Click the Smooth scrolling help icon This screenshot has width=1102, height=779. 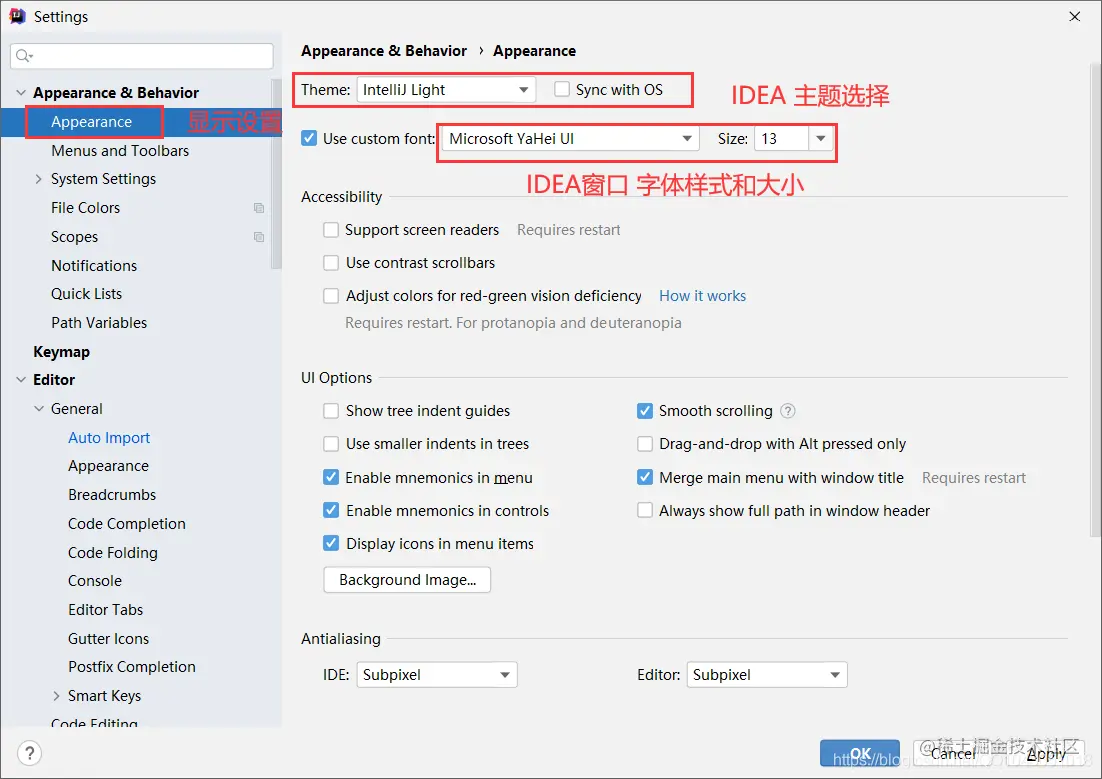(789, 411)
